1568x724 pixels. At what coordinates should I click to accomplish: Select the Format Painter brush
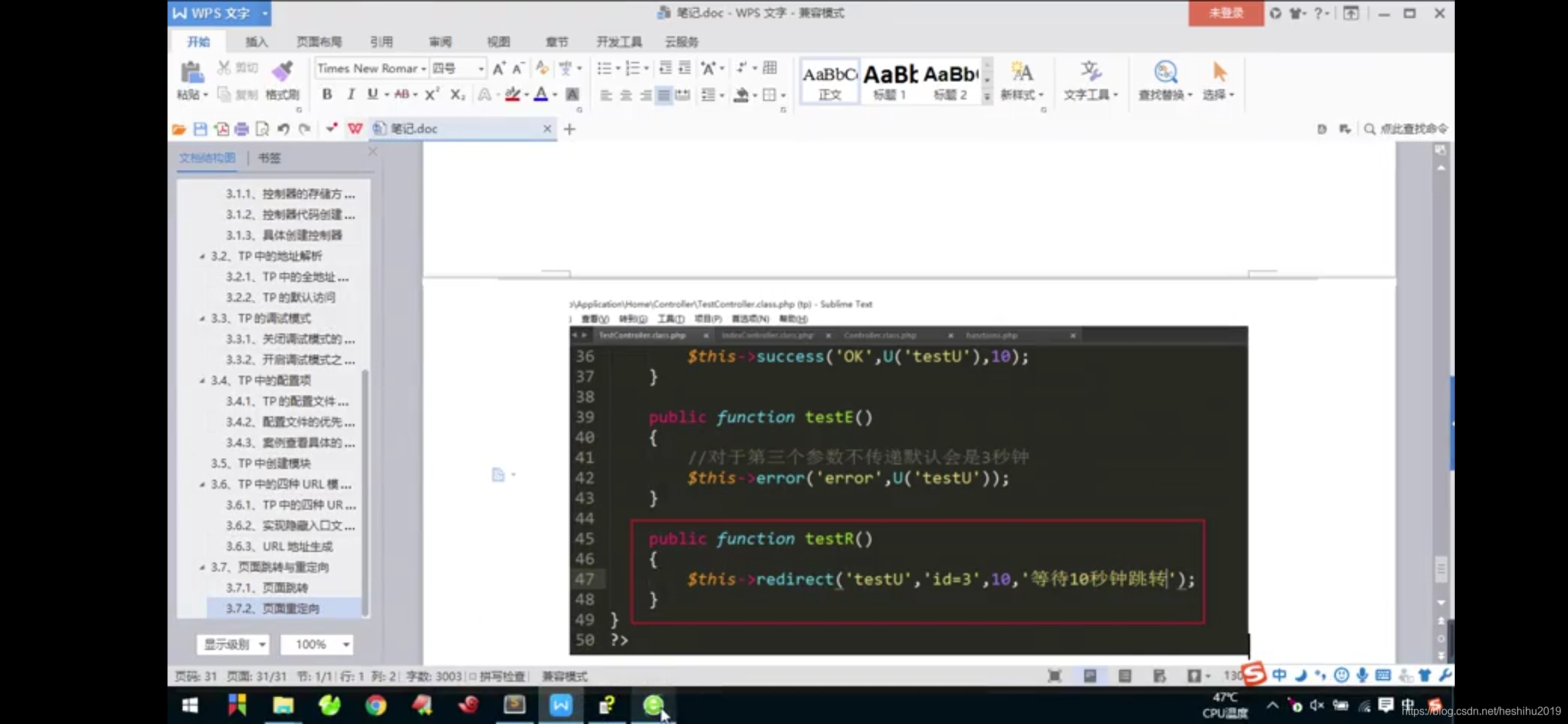tap(283, 71)
